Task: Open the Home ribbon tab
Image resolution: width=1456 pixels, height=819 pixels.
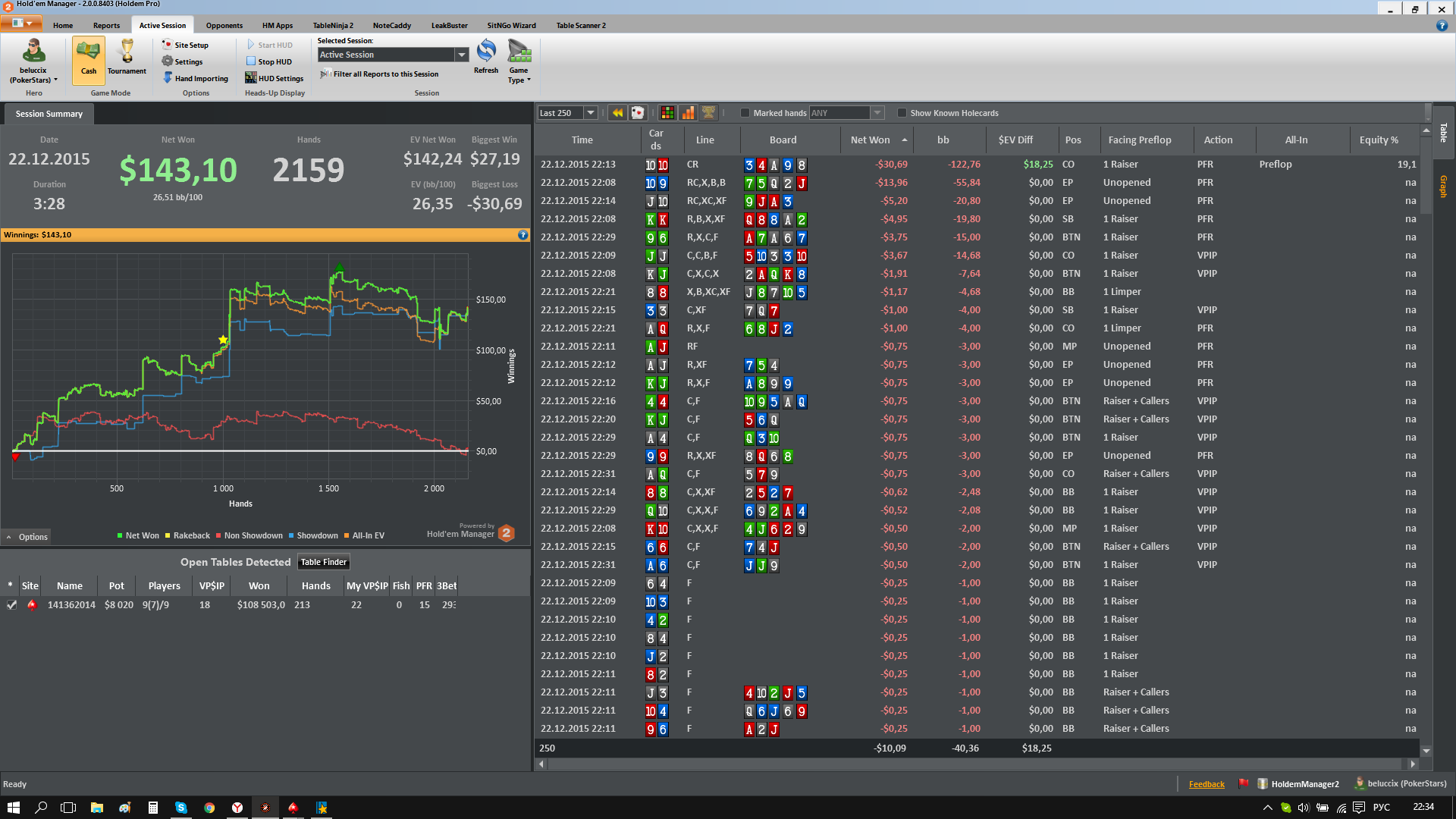Action: (63, 25)
